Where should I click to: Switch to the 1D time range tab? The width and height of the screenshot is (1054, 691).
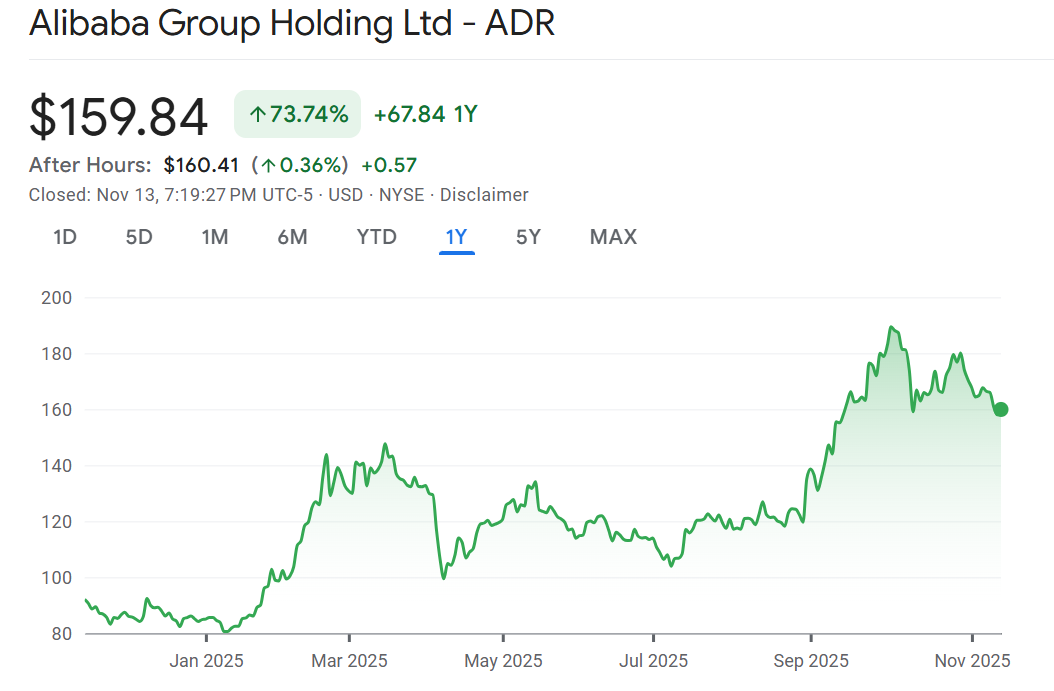65,237
